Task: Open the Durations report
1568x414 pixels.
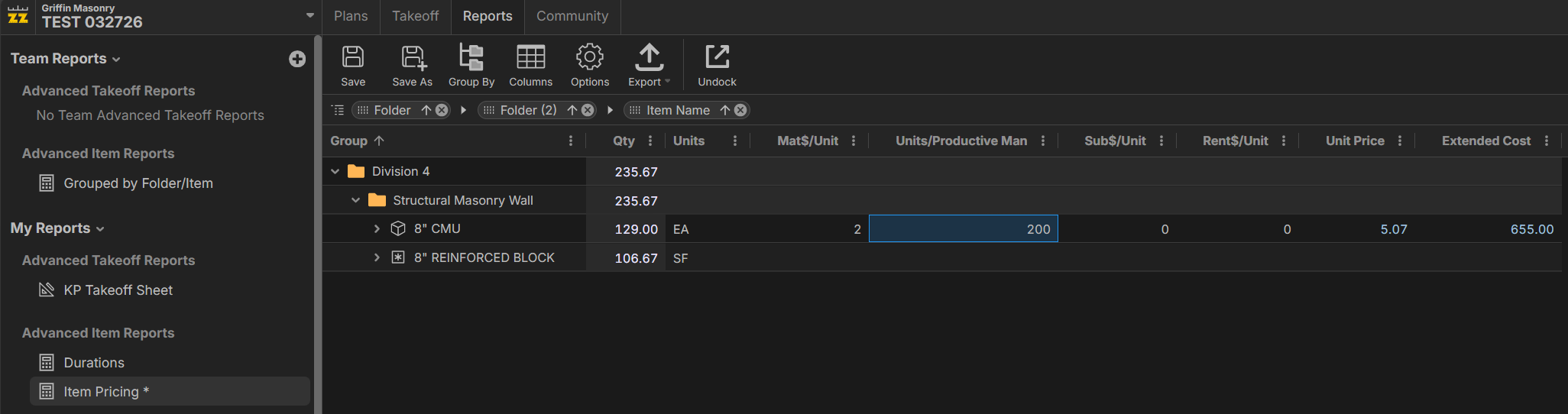Action: click(93, 363)
